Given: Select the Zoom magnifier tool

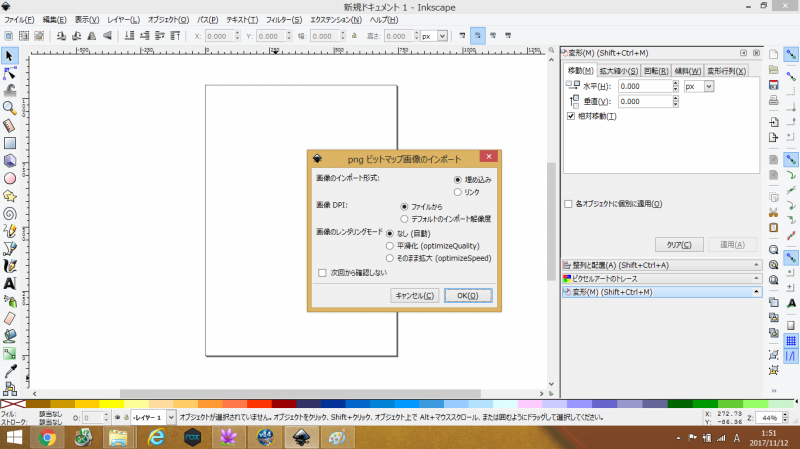Looking at the screenshot, I should [9, 108].
